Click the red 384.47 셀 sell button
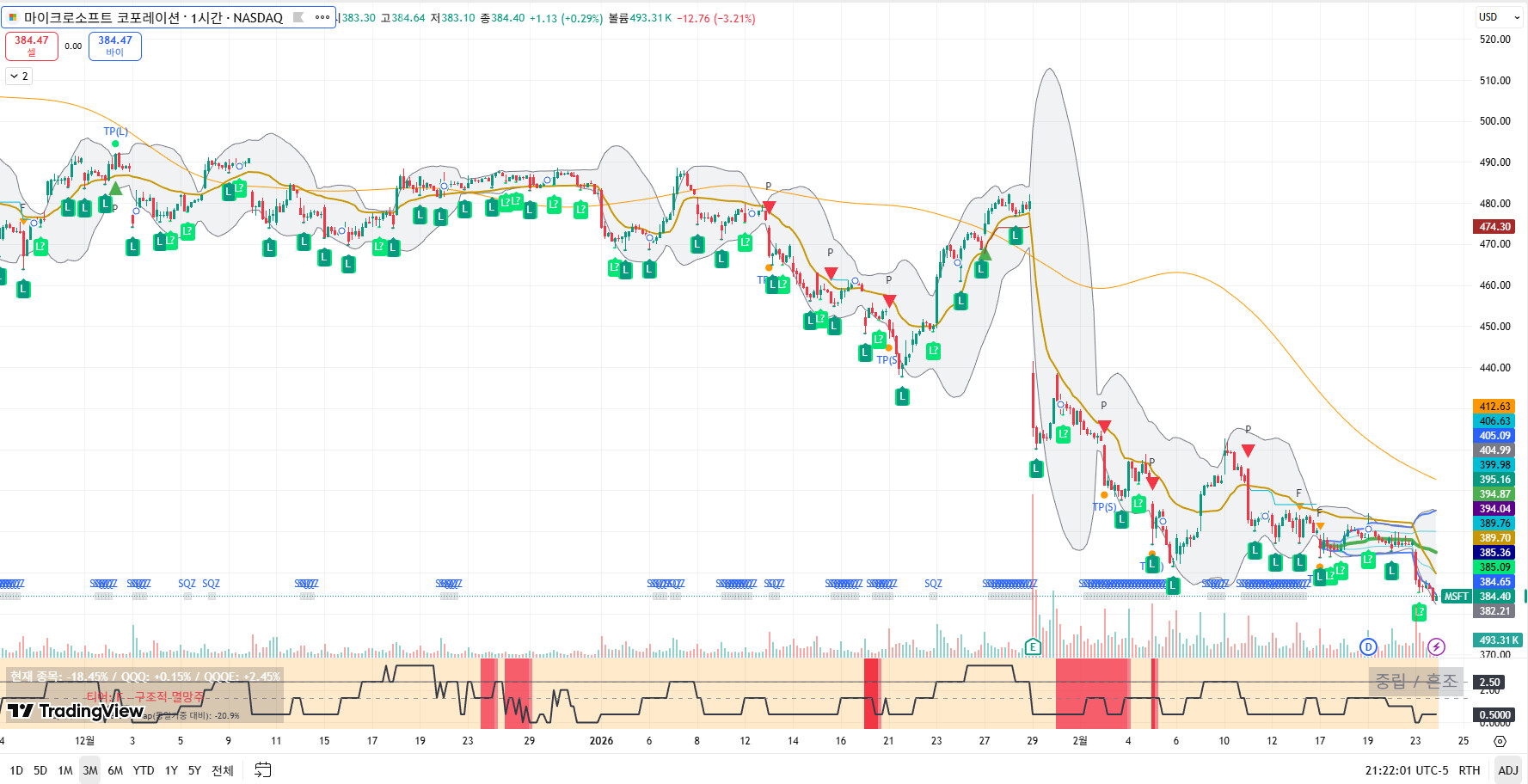This screenshot has height=784, width=1528. (32, 46)
